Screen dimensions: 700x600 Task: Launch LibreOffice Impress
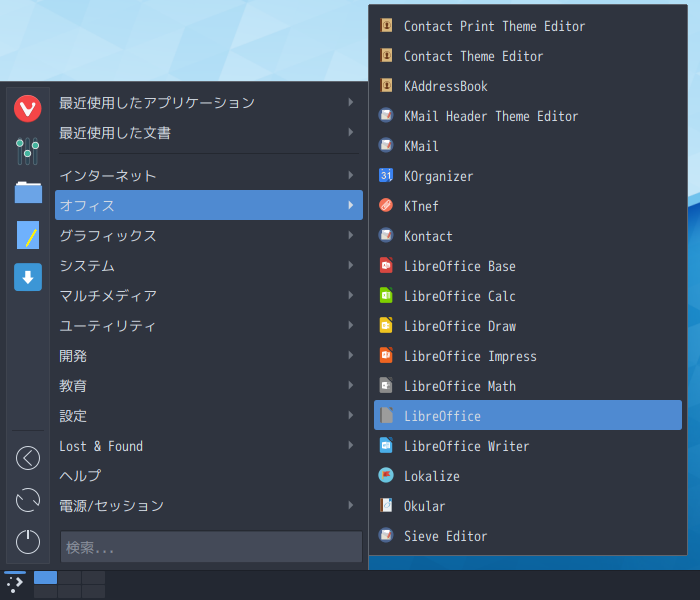point(528,355)
